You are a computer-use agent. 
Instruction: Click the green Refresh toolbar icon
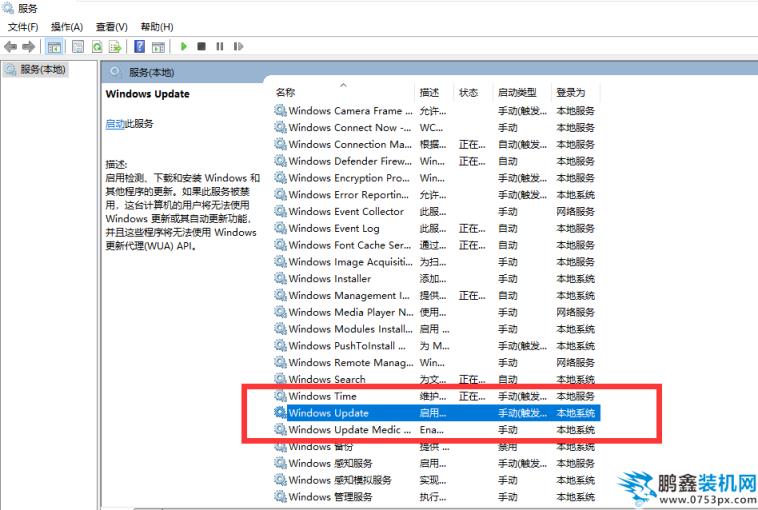coord(97,46)
